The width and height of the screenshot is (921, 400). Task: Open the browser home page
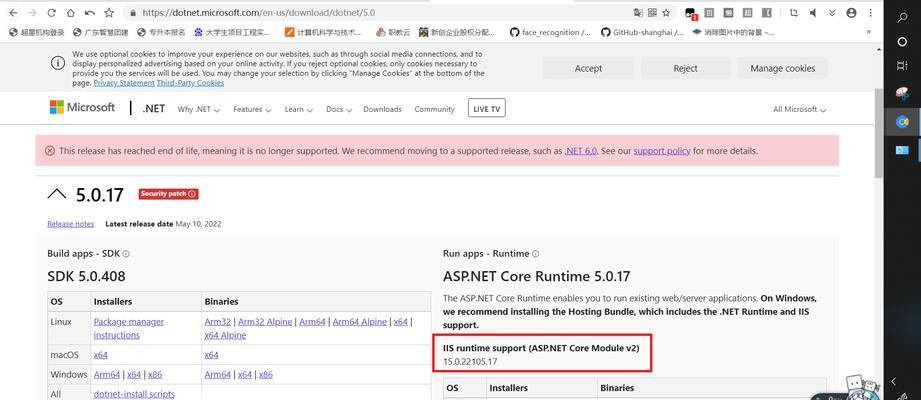(70, 12)
